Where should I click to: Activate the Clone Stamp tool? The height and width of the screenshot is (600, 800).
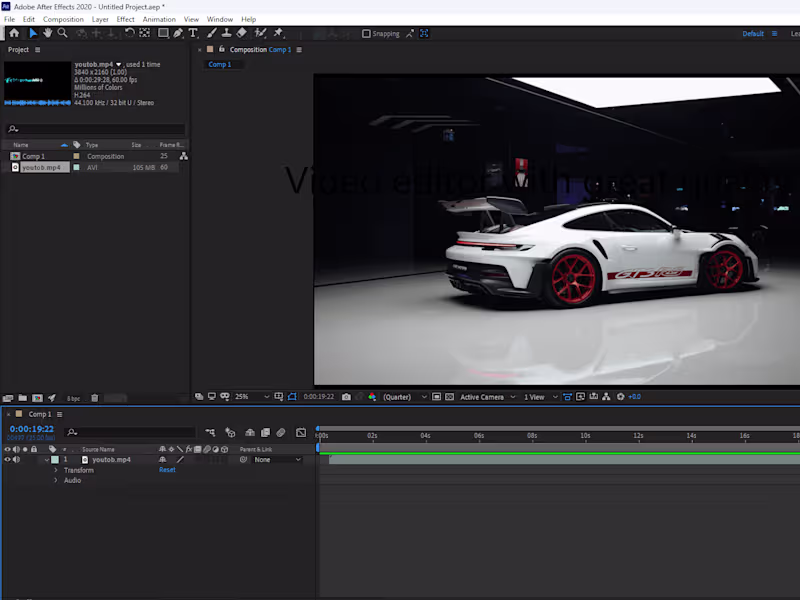(226, 33)
